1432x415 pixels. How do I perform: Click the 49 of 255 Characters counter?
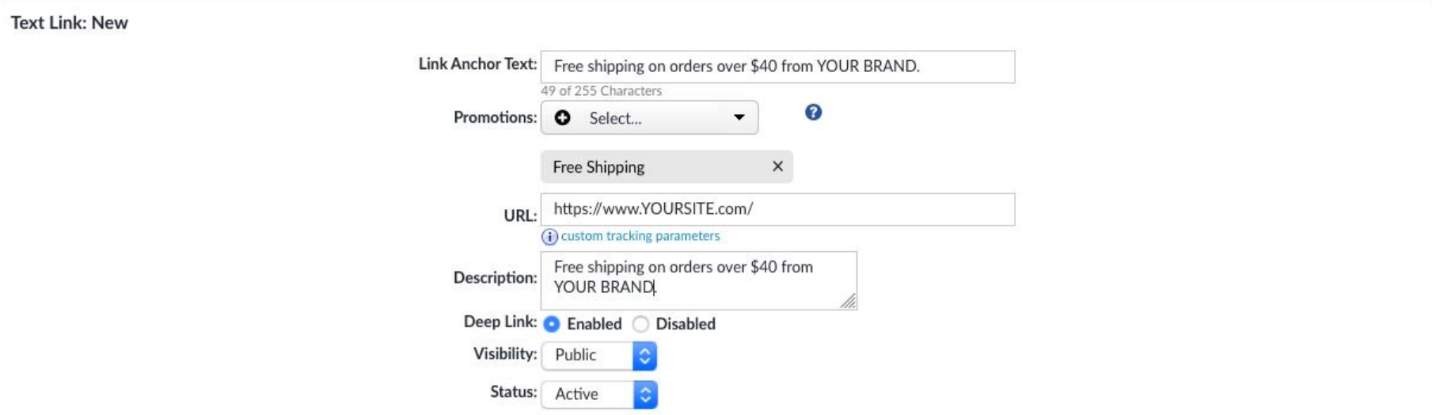pos(601,91)
